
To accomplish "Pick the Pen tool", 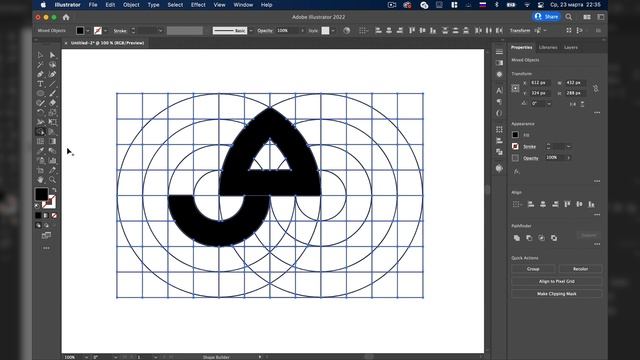I will click(40, 74).
